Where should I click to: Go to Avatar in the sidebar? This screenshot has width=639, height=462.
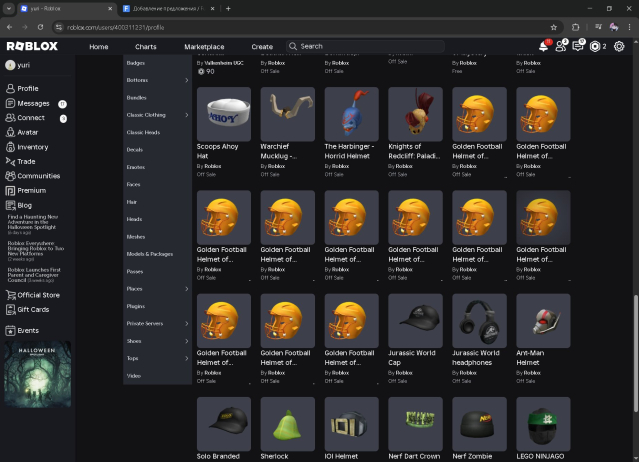coord(27,132)
